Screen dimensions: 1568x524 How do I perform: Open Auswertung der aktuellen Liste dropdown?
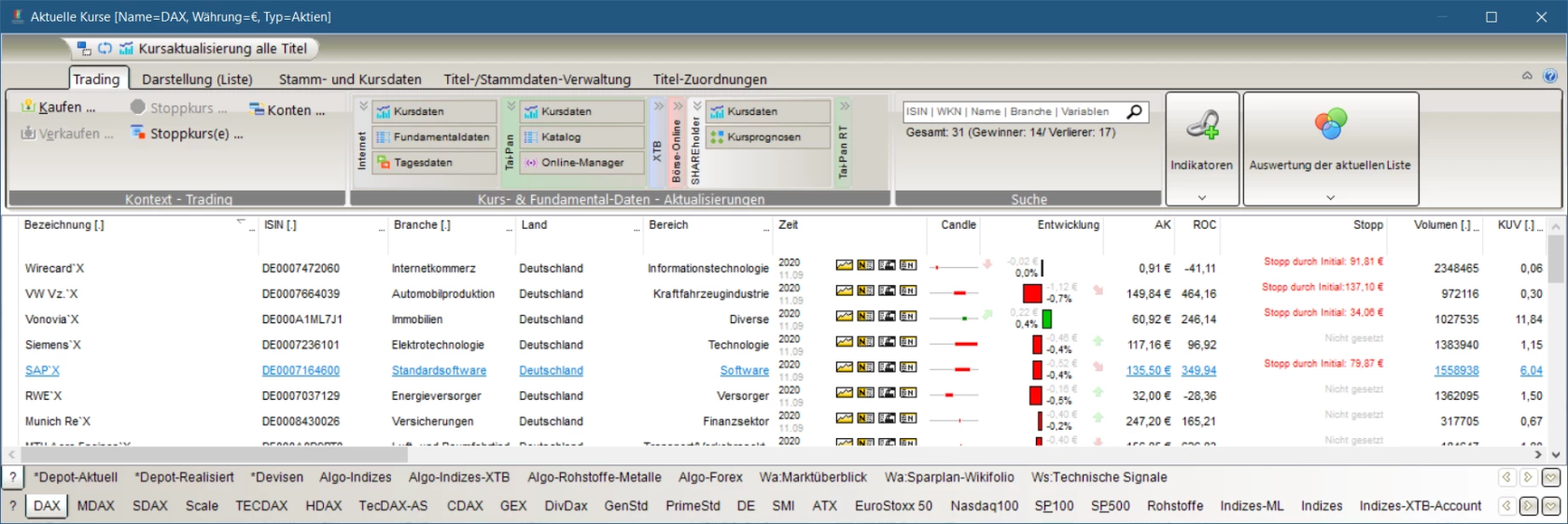tap(1330, 197)
